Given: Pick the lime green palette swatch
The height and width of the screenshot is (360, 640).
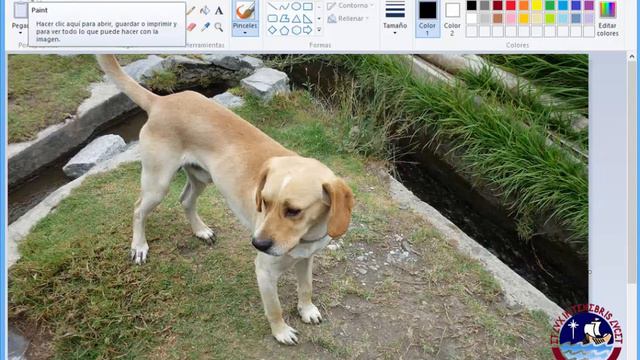Looking at the screenshot, I should 550,18.
